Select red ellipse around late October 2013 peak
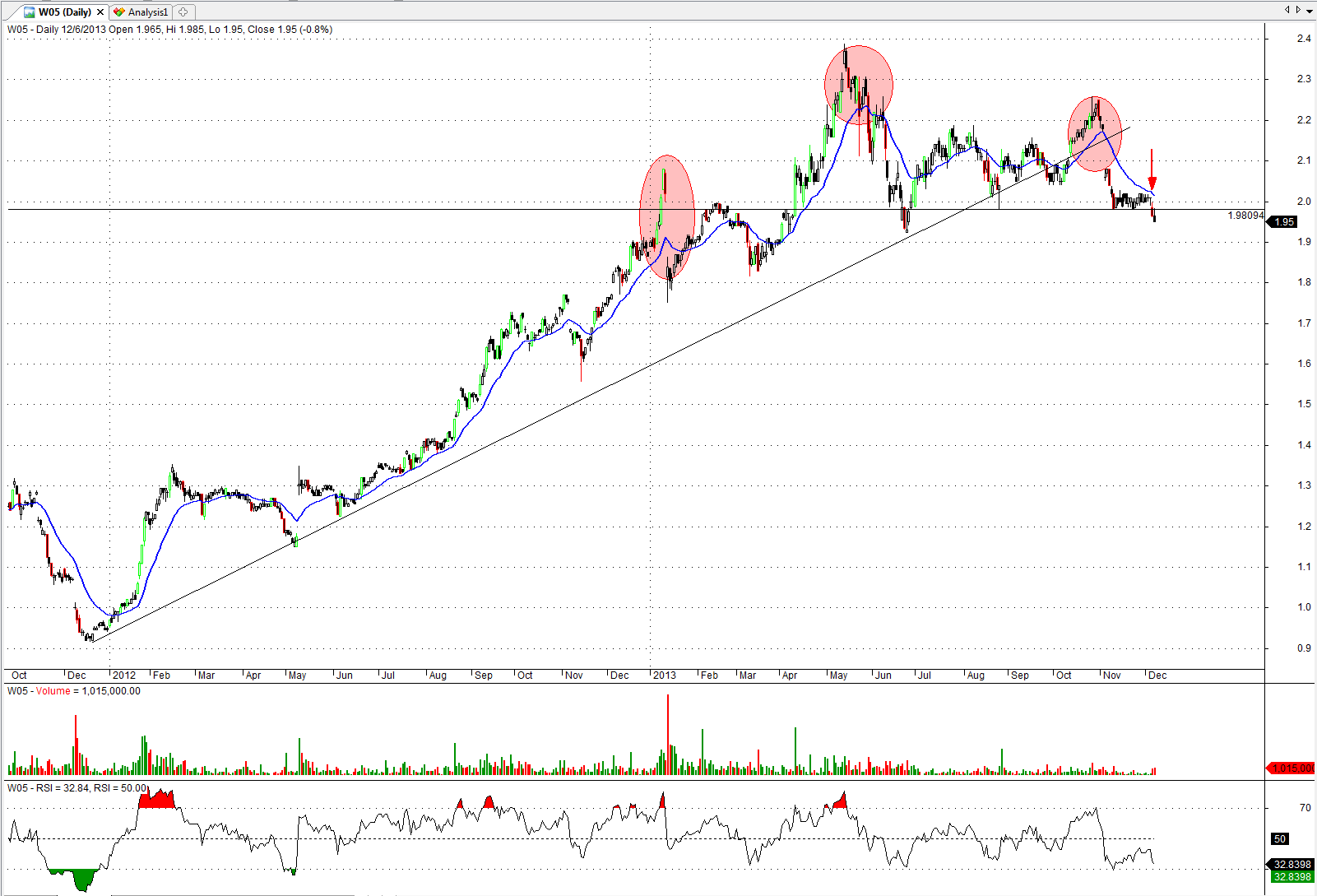 [1094, 134]
